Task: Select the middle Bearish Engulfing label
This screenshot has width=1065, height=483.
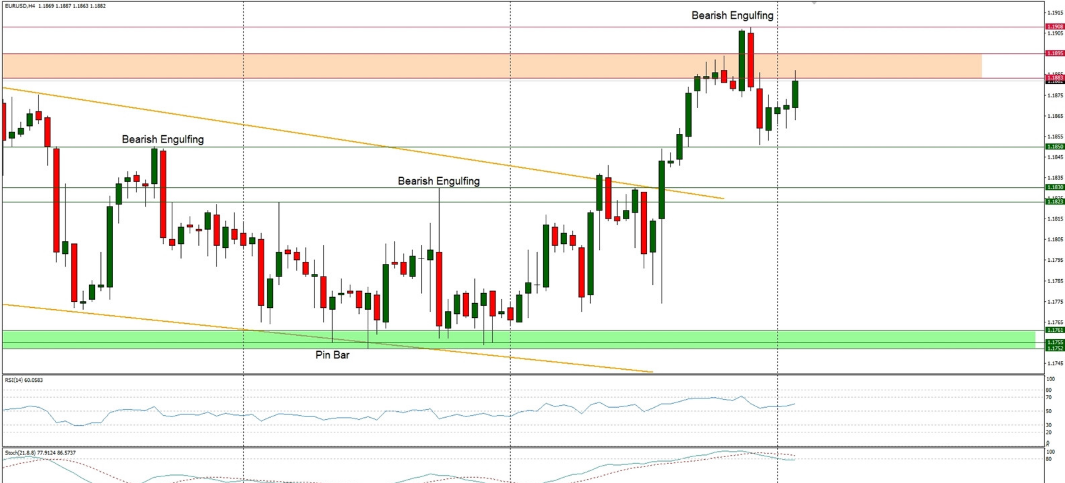Action: 438,181
